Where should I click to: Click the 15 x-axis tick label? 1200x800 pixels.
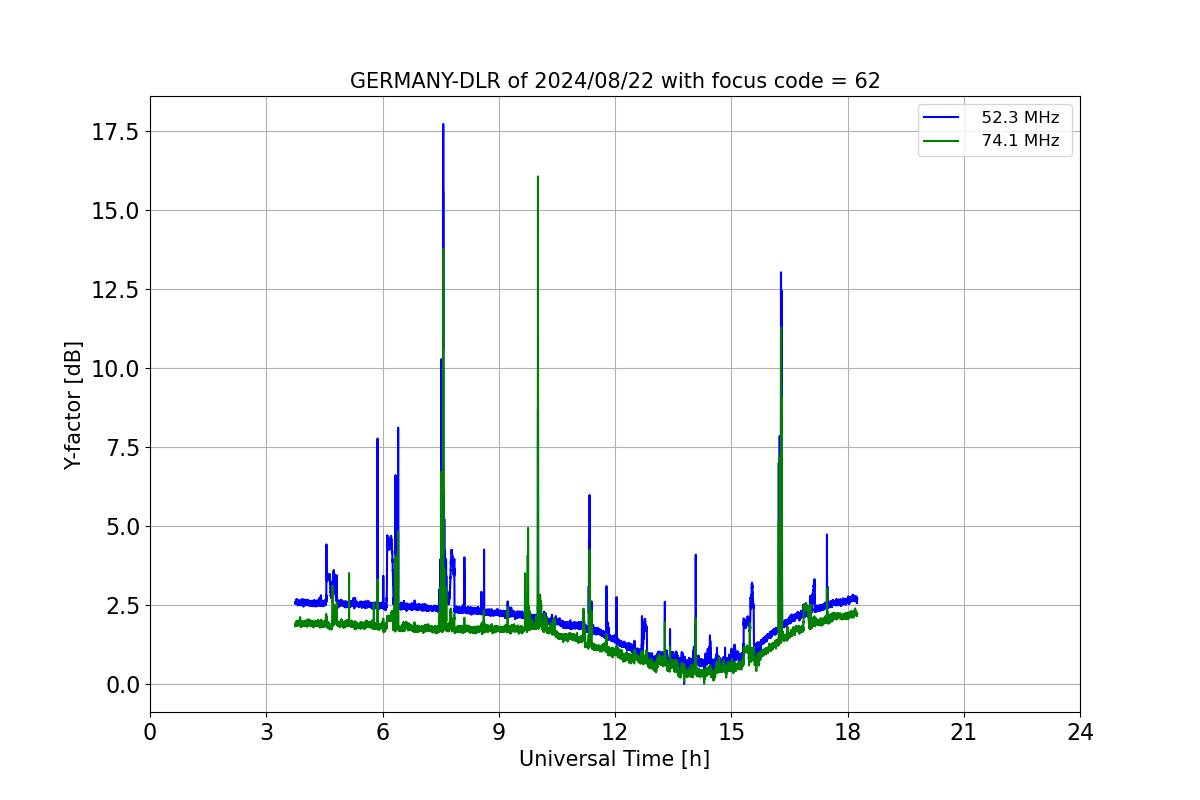(x=731, y=732)
